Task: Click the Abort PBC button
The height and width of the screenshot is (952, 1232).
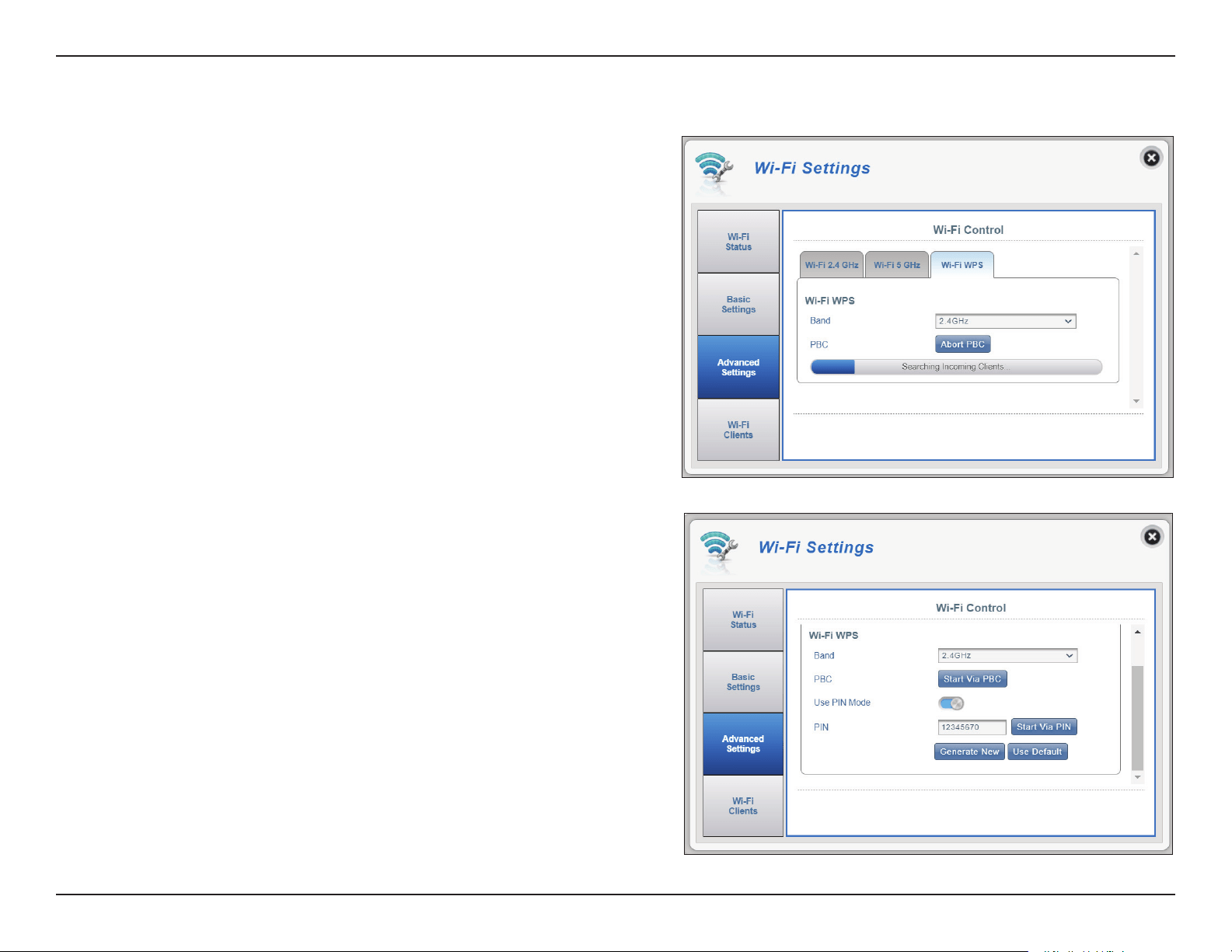Action: (x=962, y=344)
